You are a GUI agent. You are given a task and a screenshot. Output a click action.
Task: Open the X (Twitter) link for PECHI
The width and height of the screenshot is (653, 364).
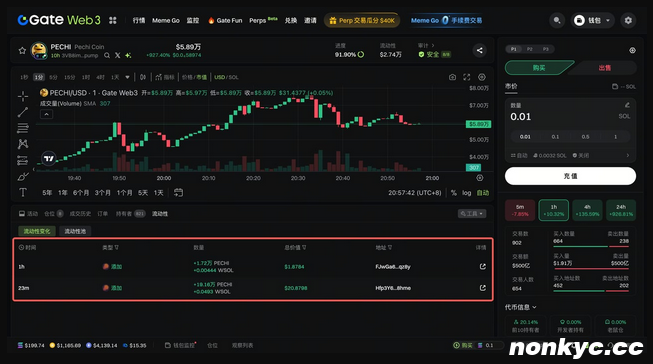pyautogui.click(x=118, y=55)
